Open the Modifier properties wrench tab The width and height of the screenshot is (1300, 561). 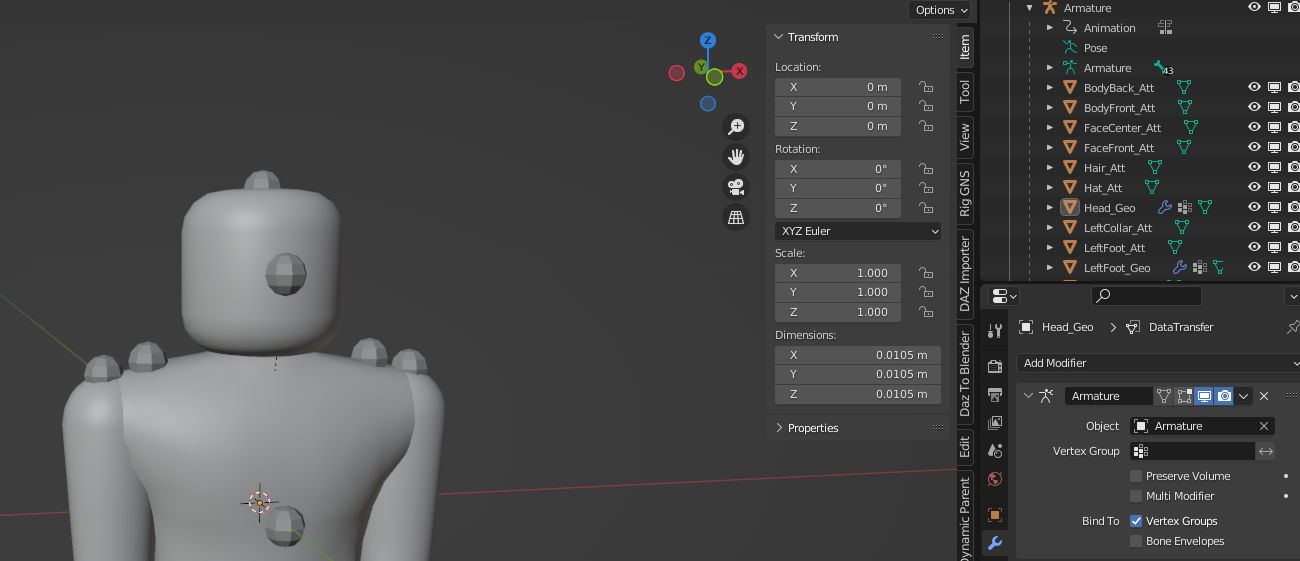tap(995, 543)
